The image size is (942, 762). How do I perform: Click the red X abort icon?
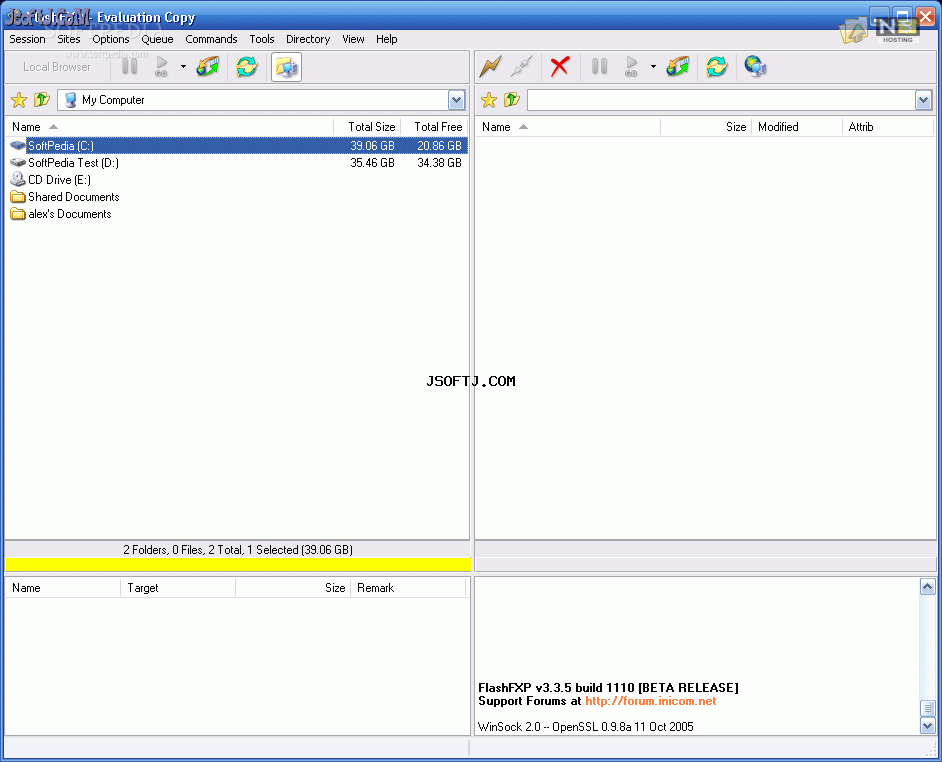point(560,66)
